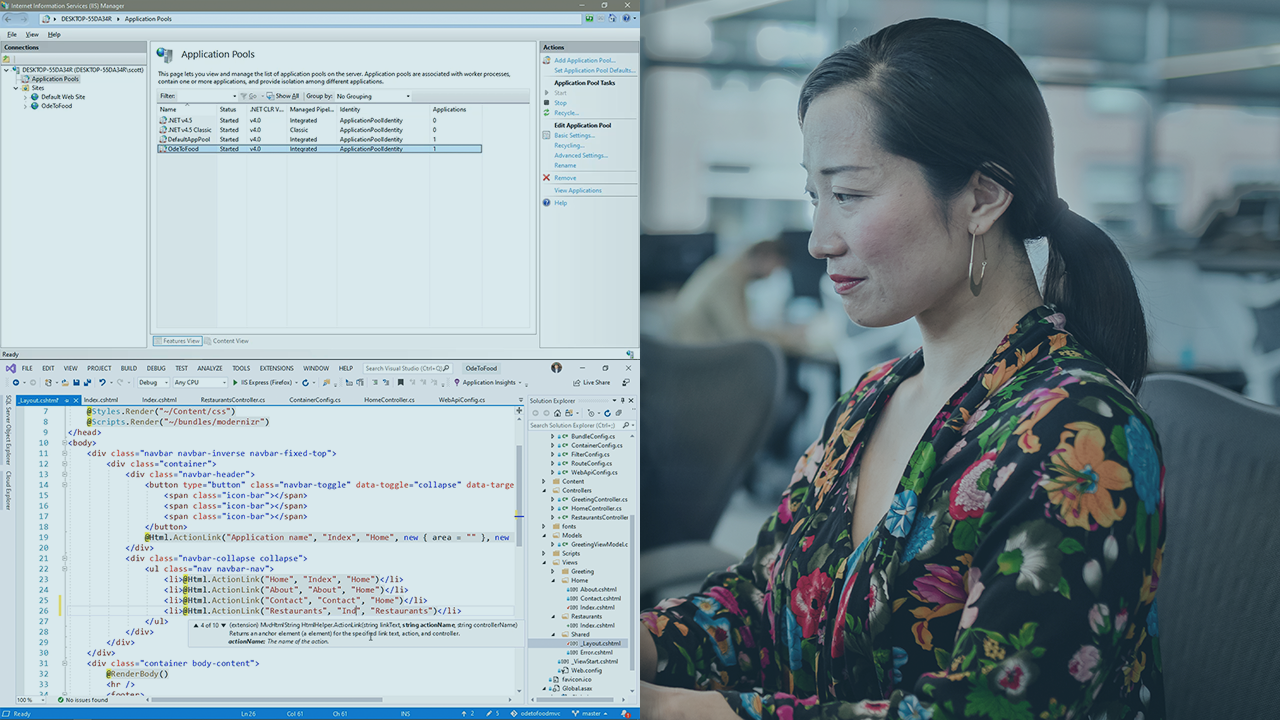Open the WebApiConfig.cs editor tab
This screenshot has height=720, width=1280.
462,400
